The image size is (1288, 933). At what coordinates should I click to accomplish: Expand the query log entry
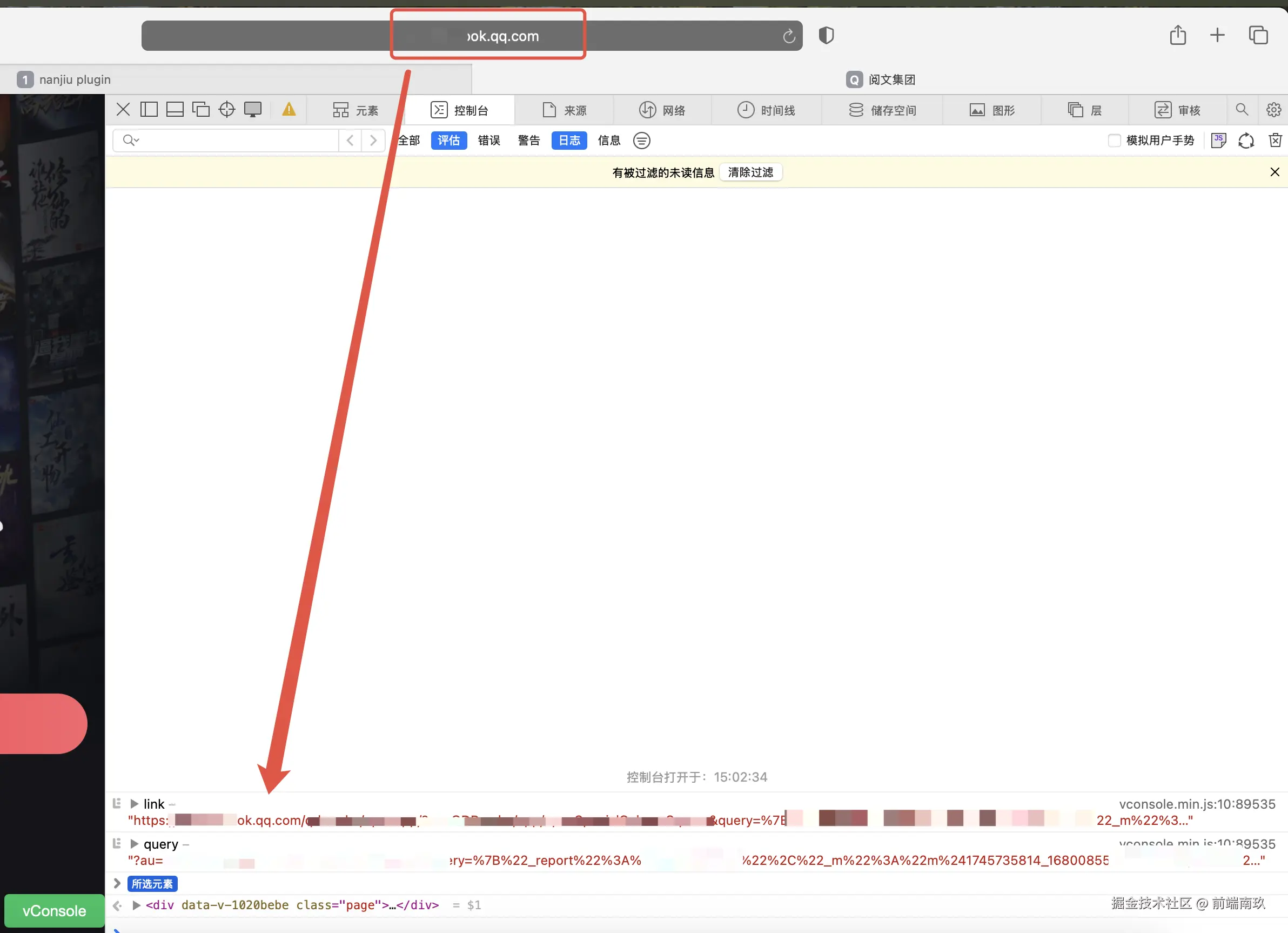coord(135,844)
